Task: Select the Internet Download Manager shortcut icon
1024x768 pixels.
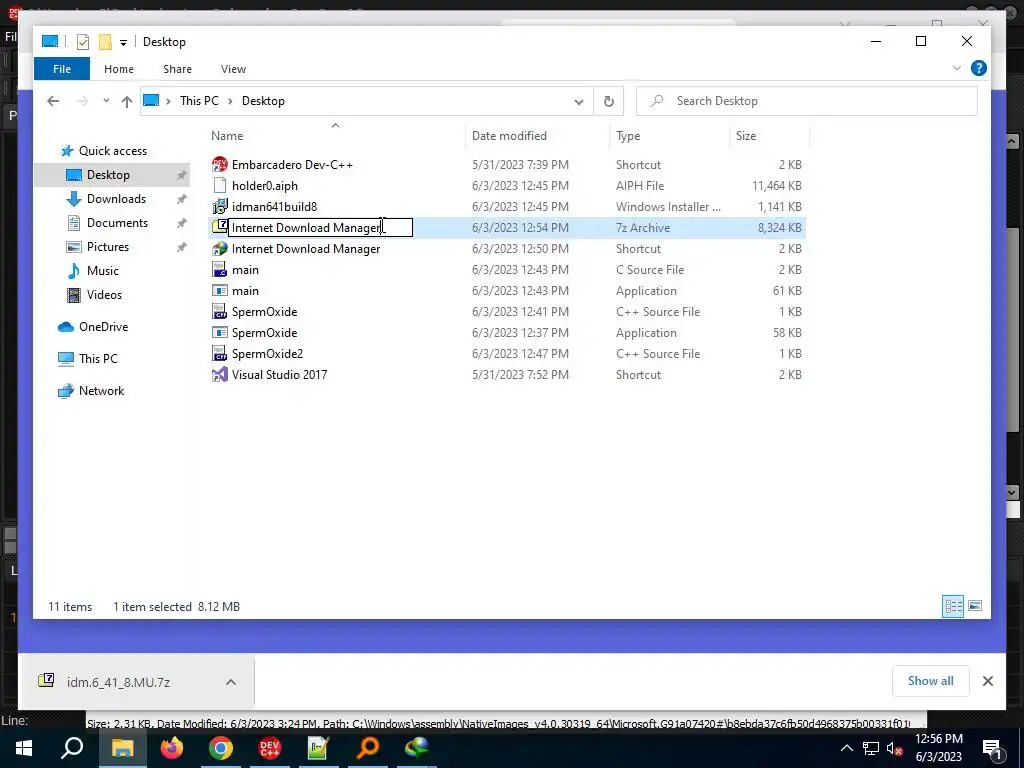Action: pos(219,249)
